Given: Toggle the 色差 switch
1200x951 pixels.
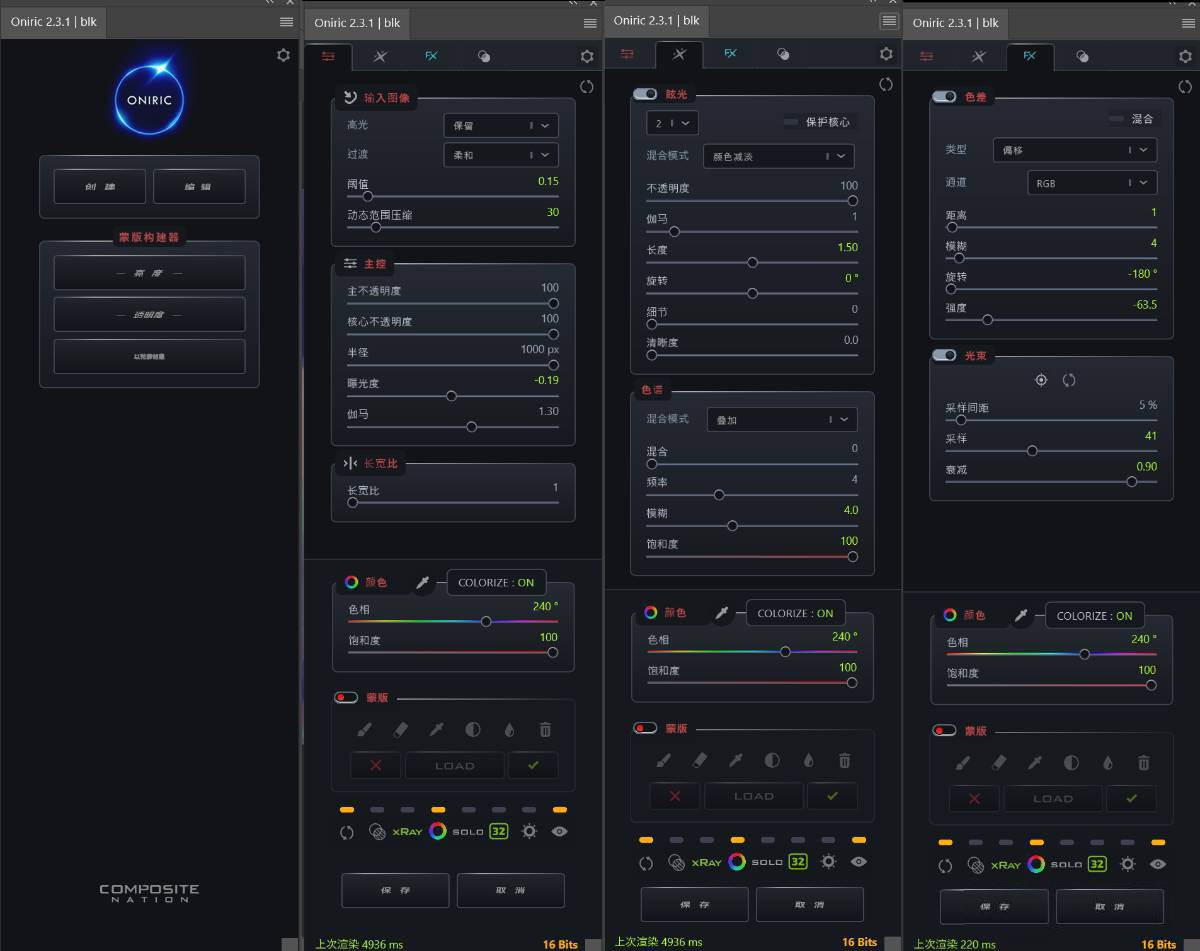Looking at the screenshot, I should pos(944,97).
